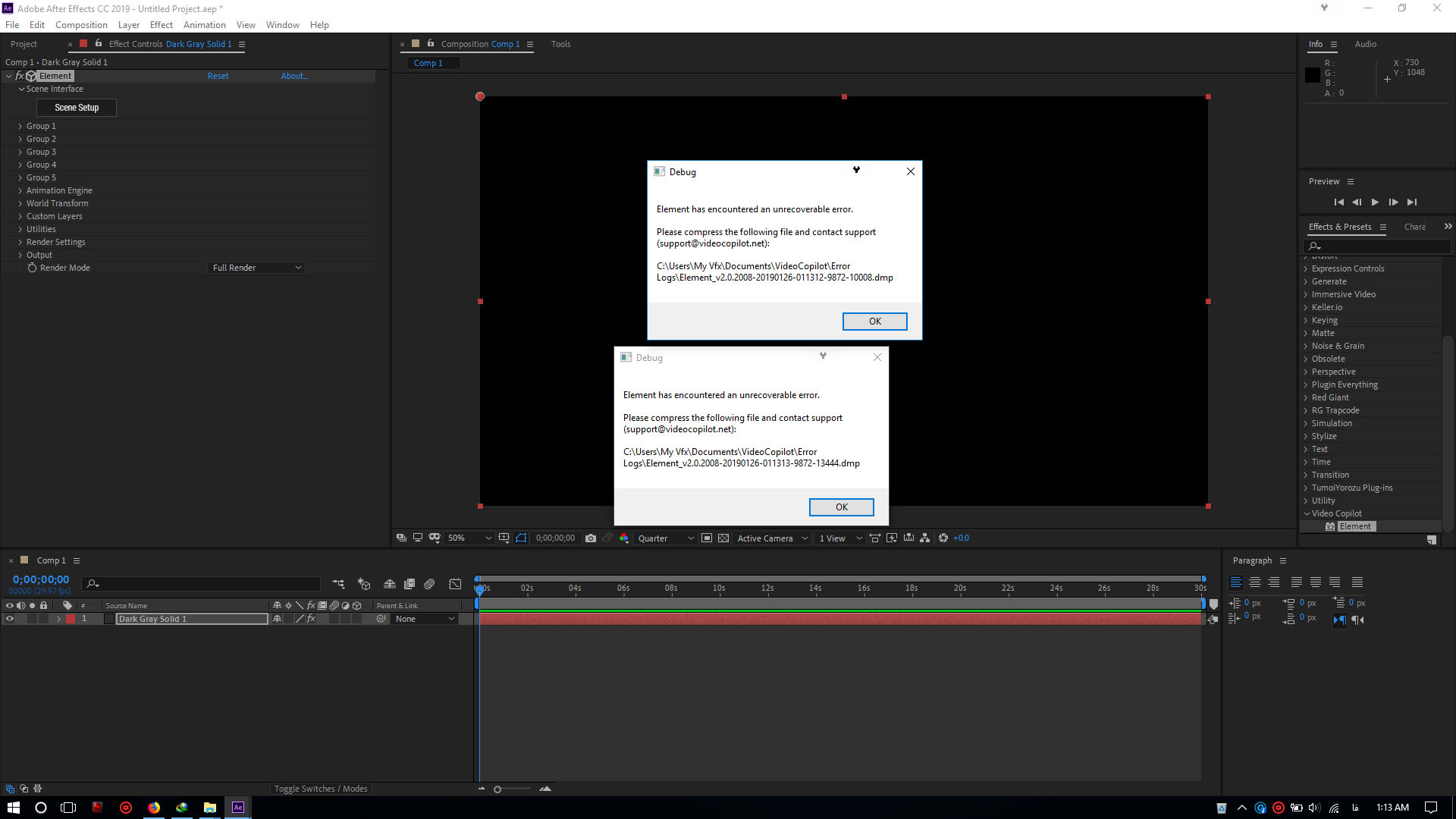Collapse Scene Interface section
1456x819 pixels.
(x=21, y=89)
